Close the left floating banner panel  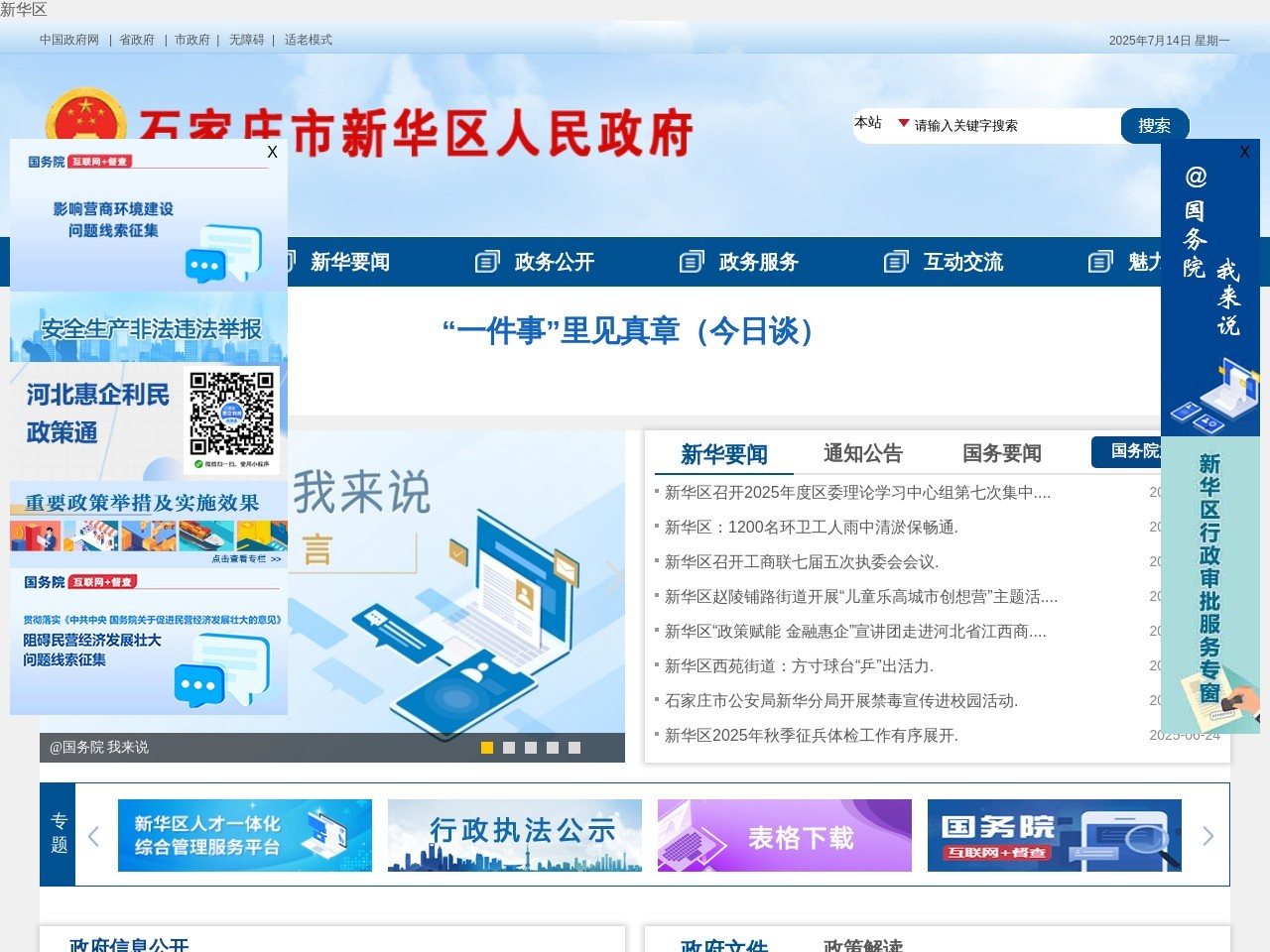272,152
